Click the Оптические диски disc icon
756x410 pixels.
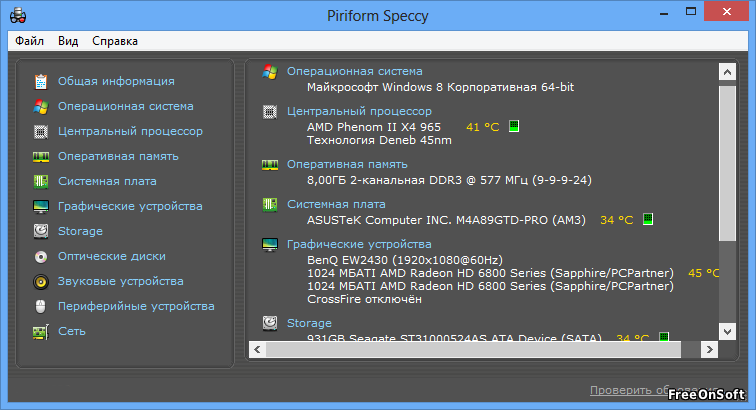[41, 257]
